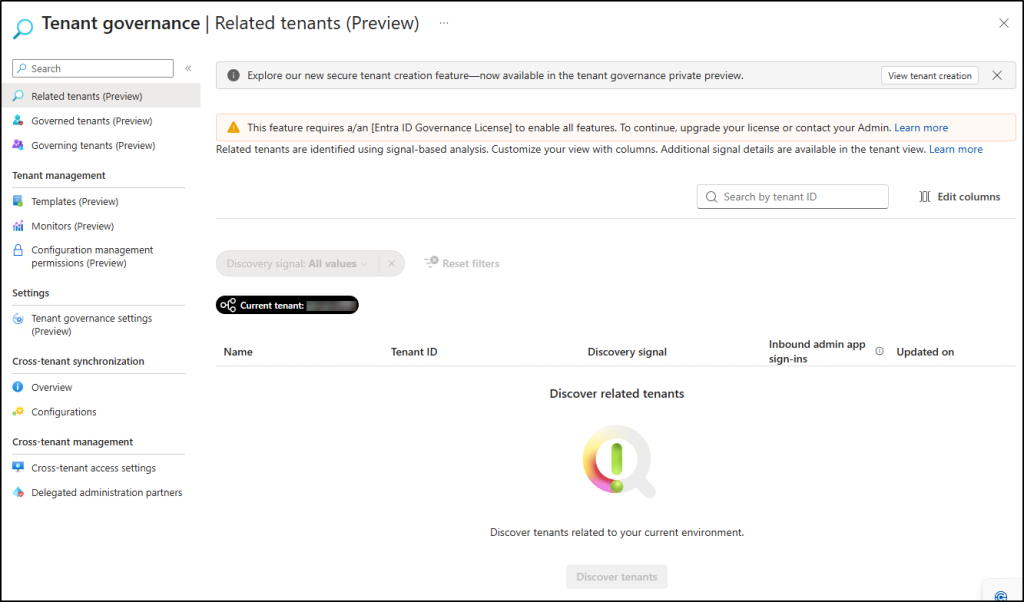Image resolution: width=1024 pixels, height=602 pixels.
Task: Open the ellipsis menu beside the page title
Action: point(444,22)
